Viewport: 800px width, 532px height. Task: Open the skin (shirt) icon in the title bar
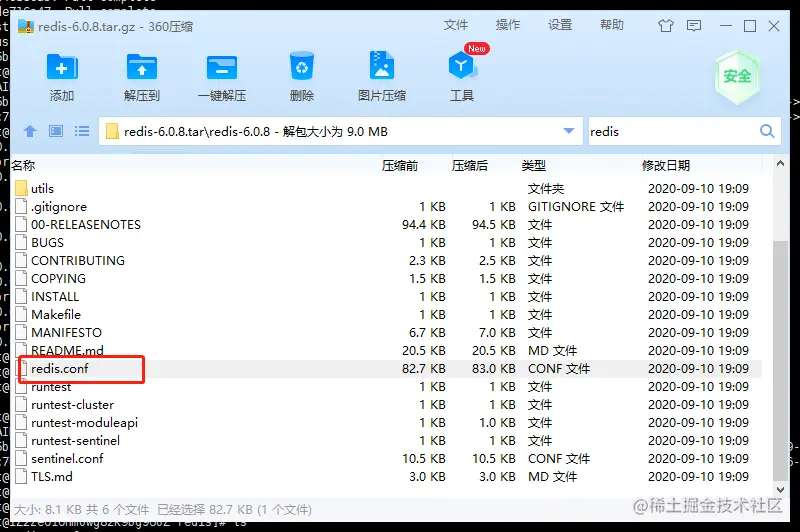[666, 26]
